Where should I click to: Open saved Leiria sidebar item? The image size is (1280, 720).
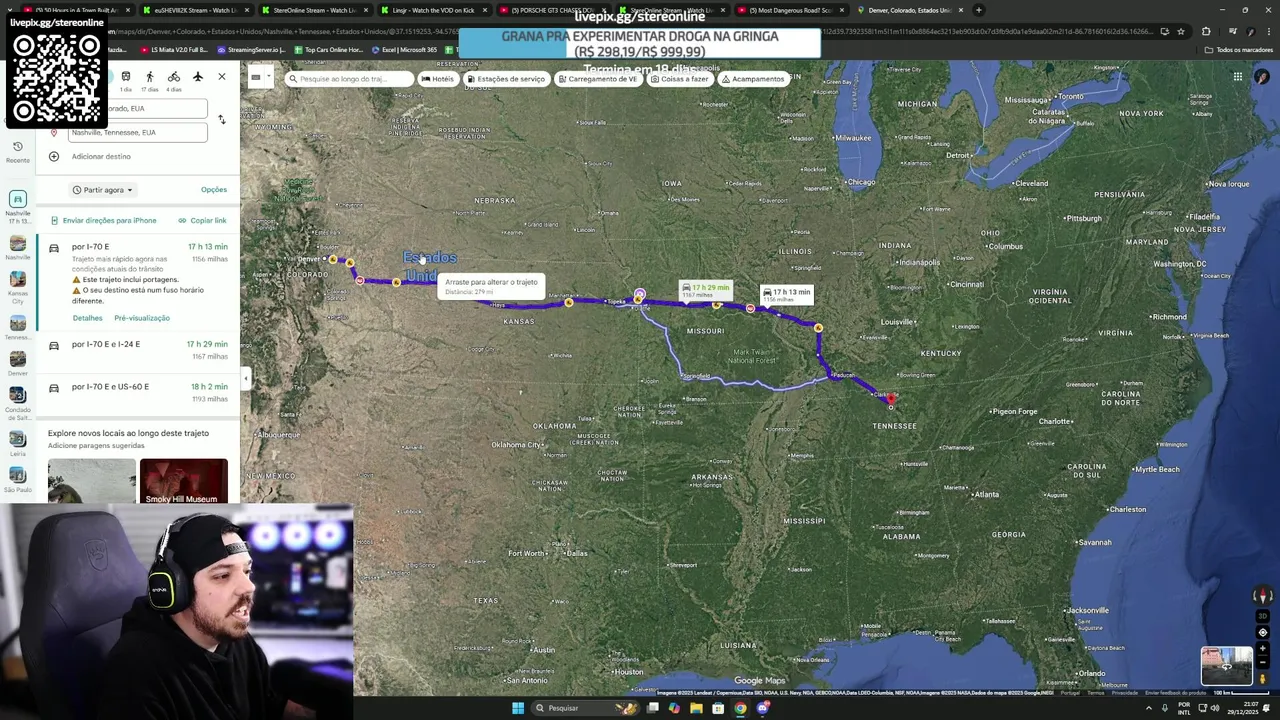[x=18, y=443]
